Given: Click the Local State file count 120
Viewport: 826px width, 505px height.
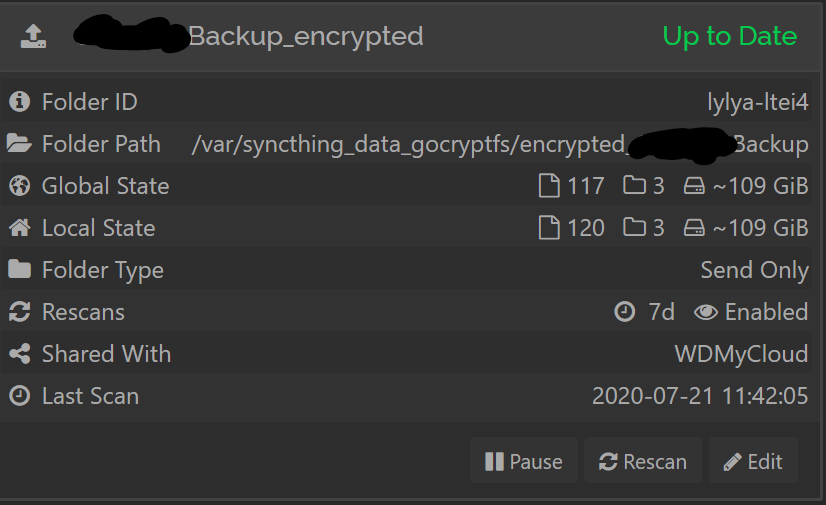Looking at the screenshot, I should coord(585,228).
